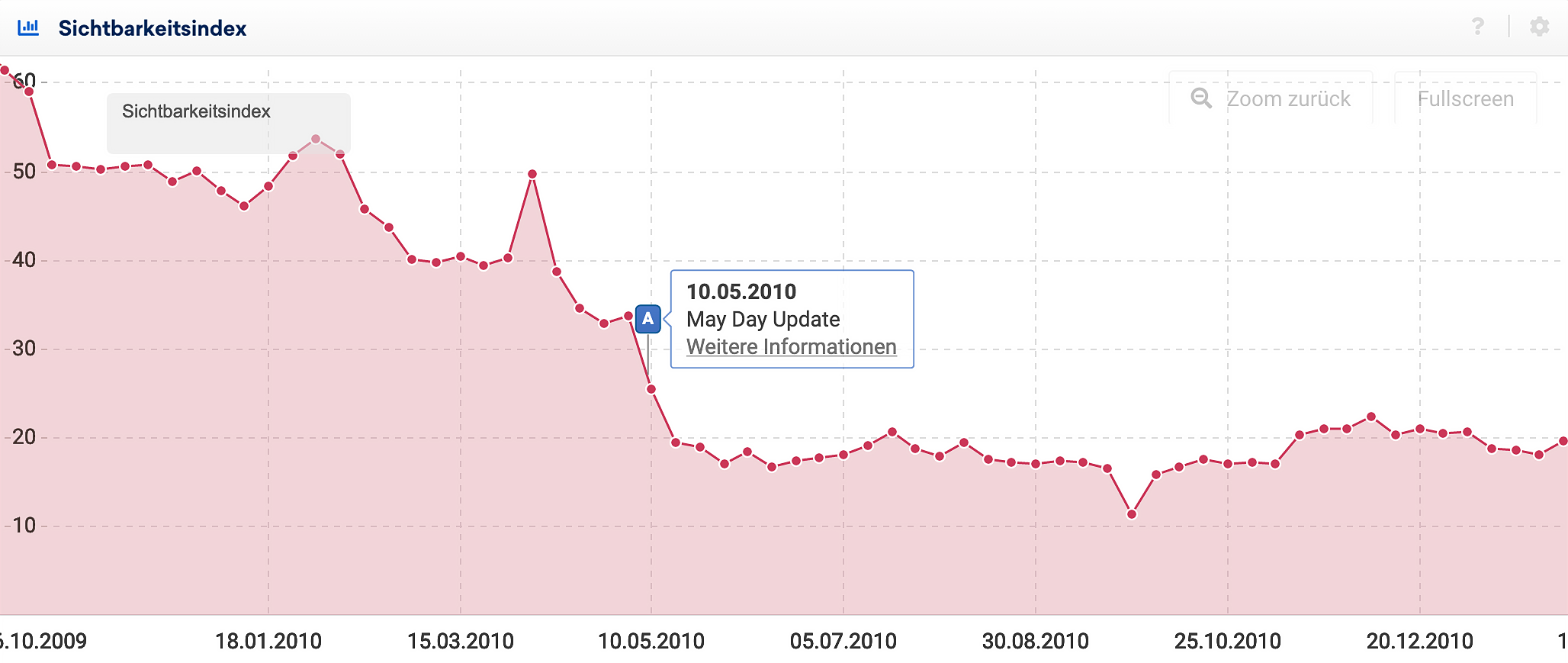Click the Sichtbarkeitsindex panel title
Image resolution: width=1568 pixels, height=663 pixels.
(153, 28)
